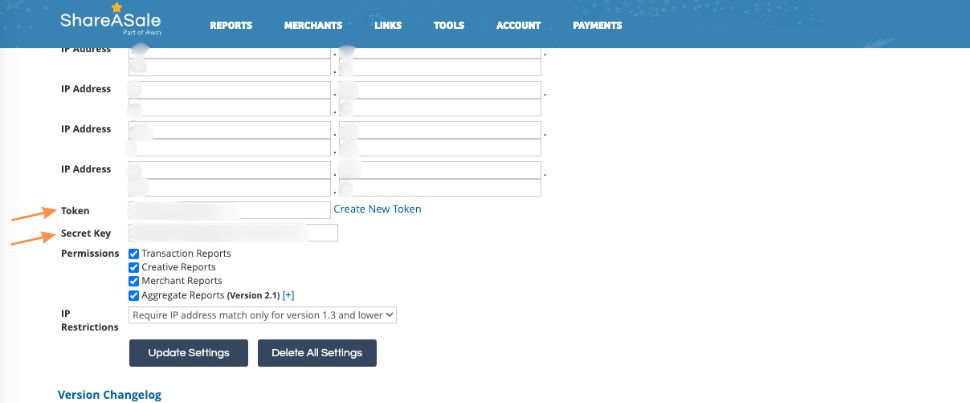
Task: Open the Links menu
Action: (388, 26)
